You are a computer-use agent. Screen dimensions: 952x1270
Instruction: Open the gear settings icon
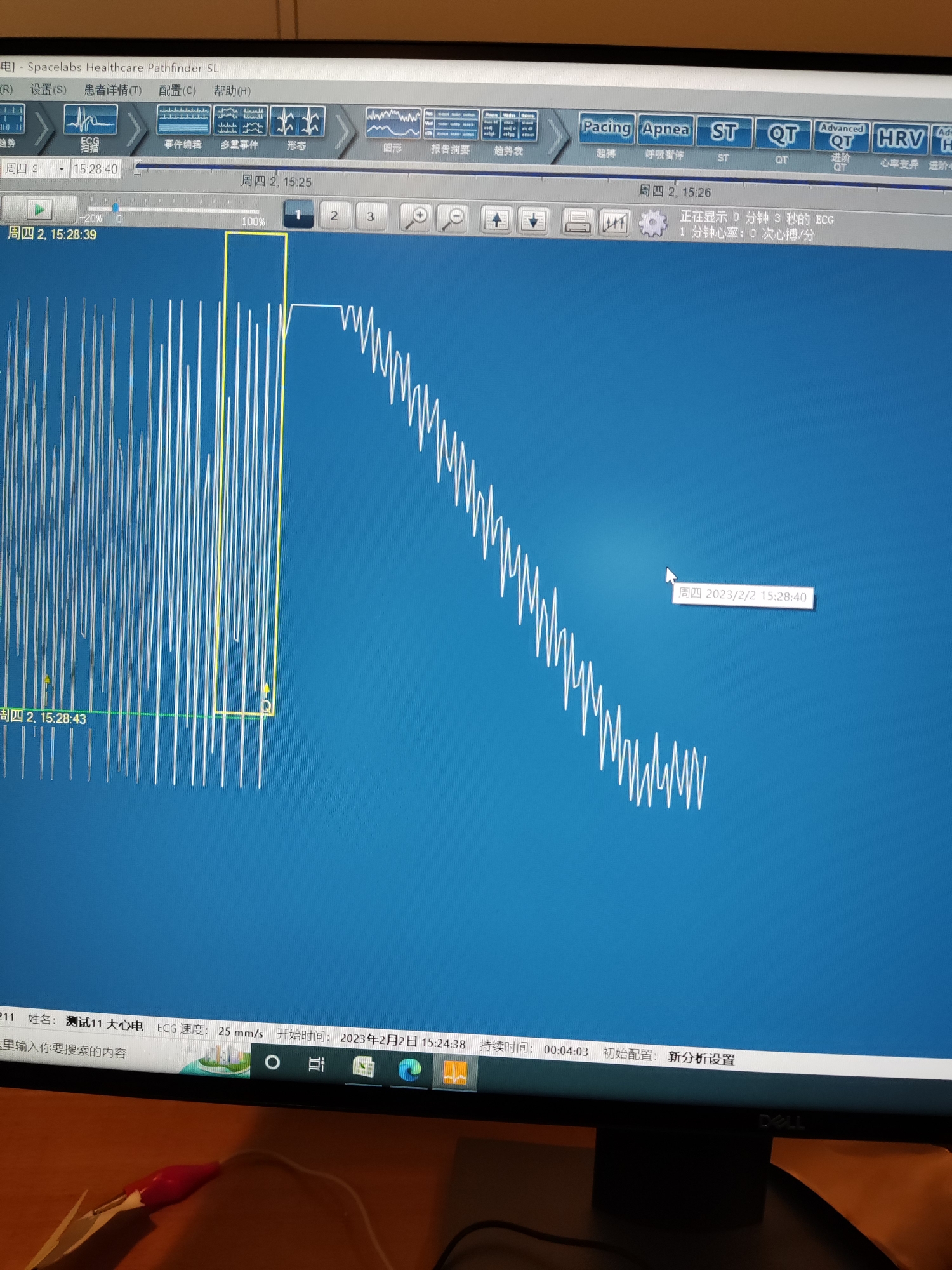(x=652, y=224)
